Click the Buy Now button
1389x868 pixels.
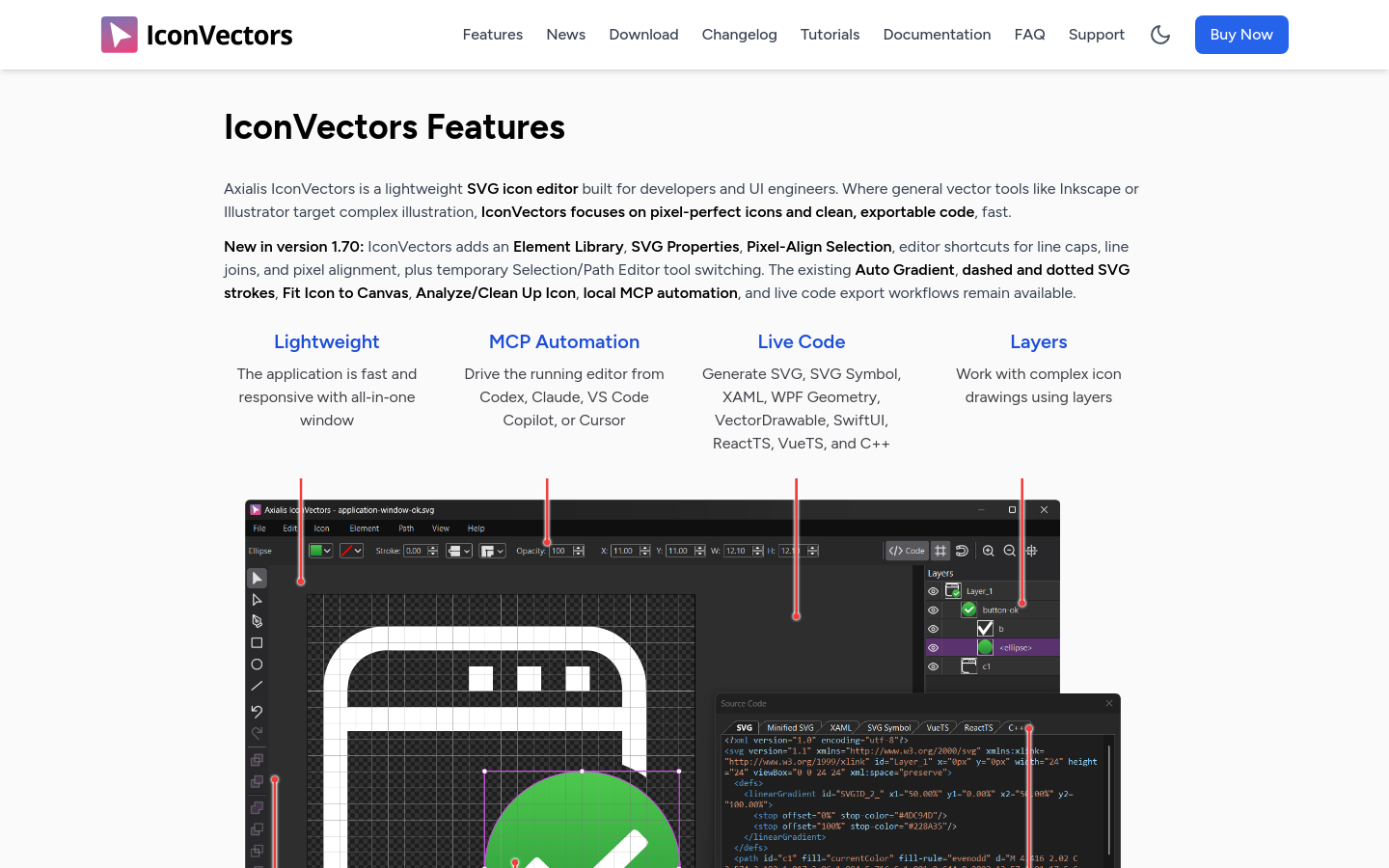[1241, 35]
